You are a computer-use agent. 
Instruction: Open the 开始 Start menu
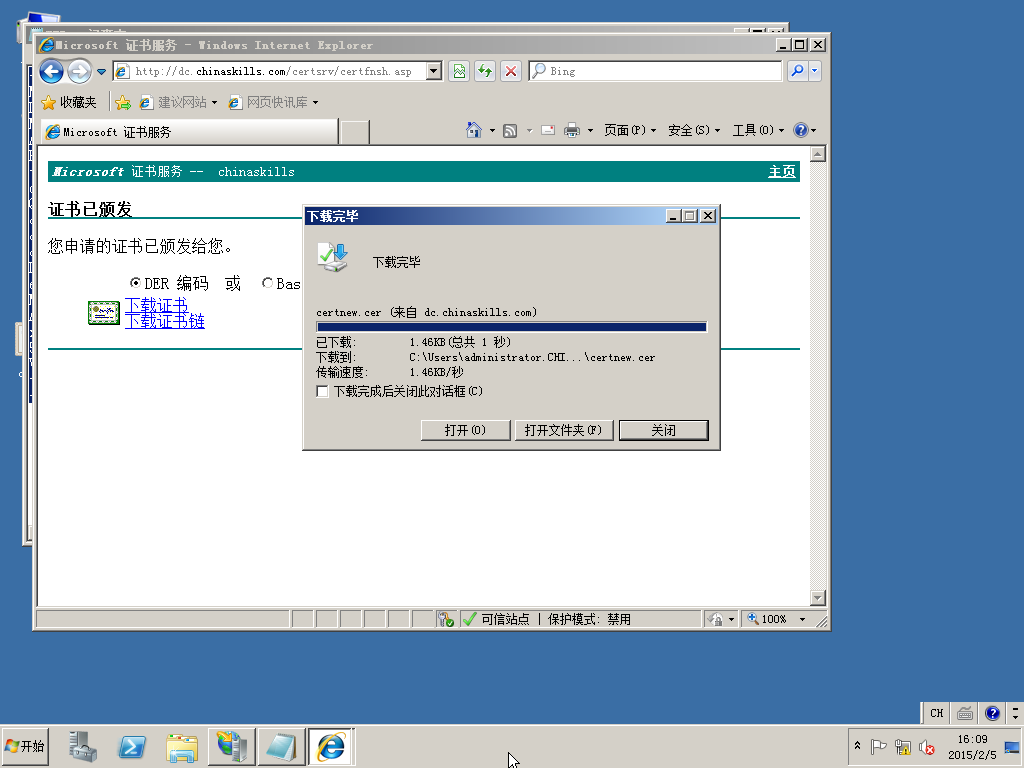[25, 746]
